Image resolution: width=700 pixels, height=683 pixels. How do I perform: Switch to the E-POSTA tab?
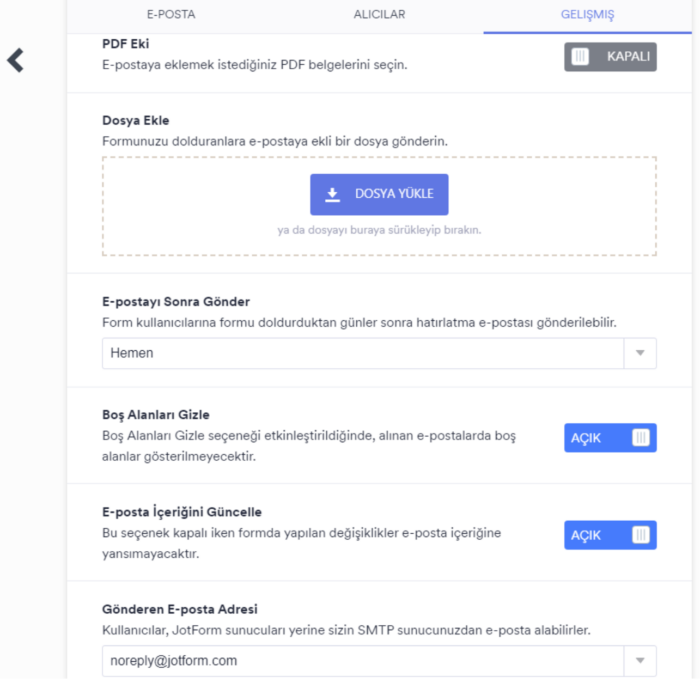point(171,15)
